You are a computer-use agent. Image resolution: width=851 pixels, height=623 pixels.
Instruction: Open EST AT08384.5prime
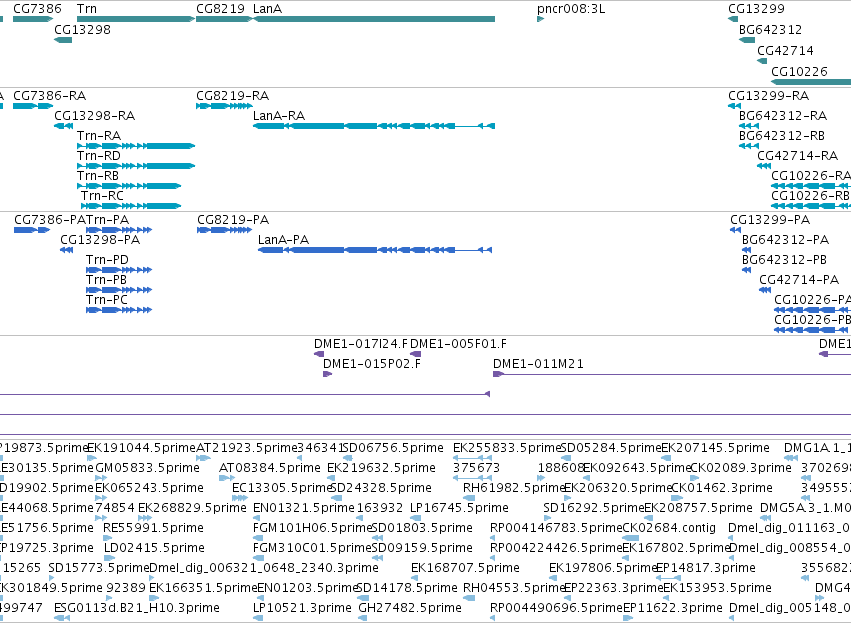227,479
